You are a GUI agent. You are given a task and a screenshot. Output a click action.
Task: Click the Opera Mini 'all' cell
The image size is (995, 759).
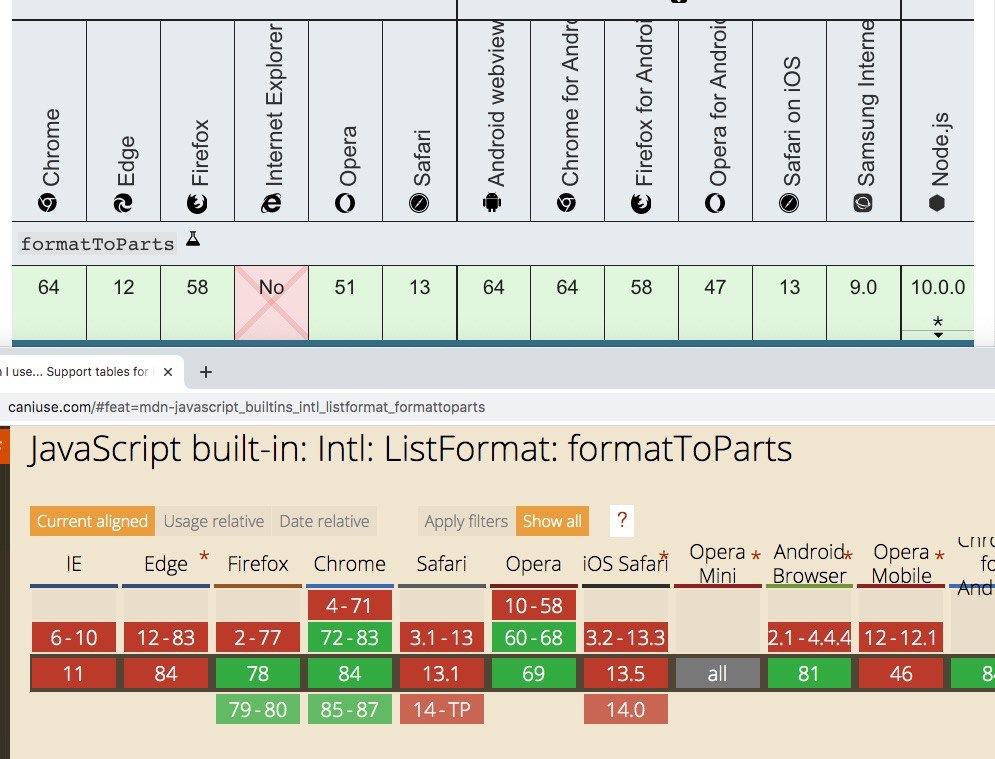coord(718,673)
